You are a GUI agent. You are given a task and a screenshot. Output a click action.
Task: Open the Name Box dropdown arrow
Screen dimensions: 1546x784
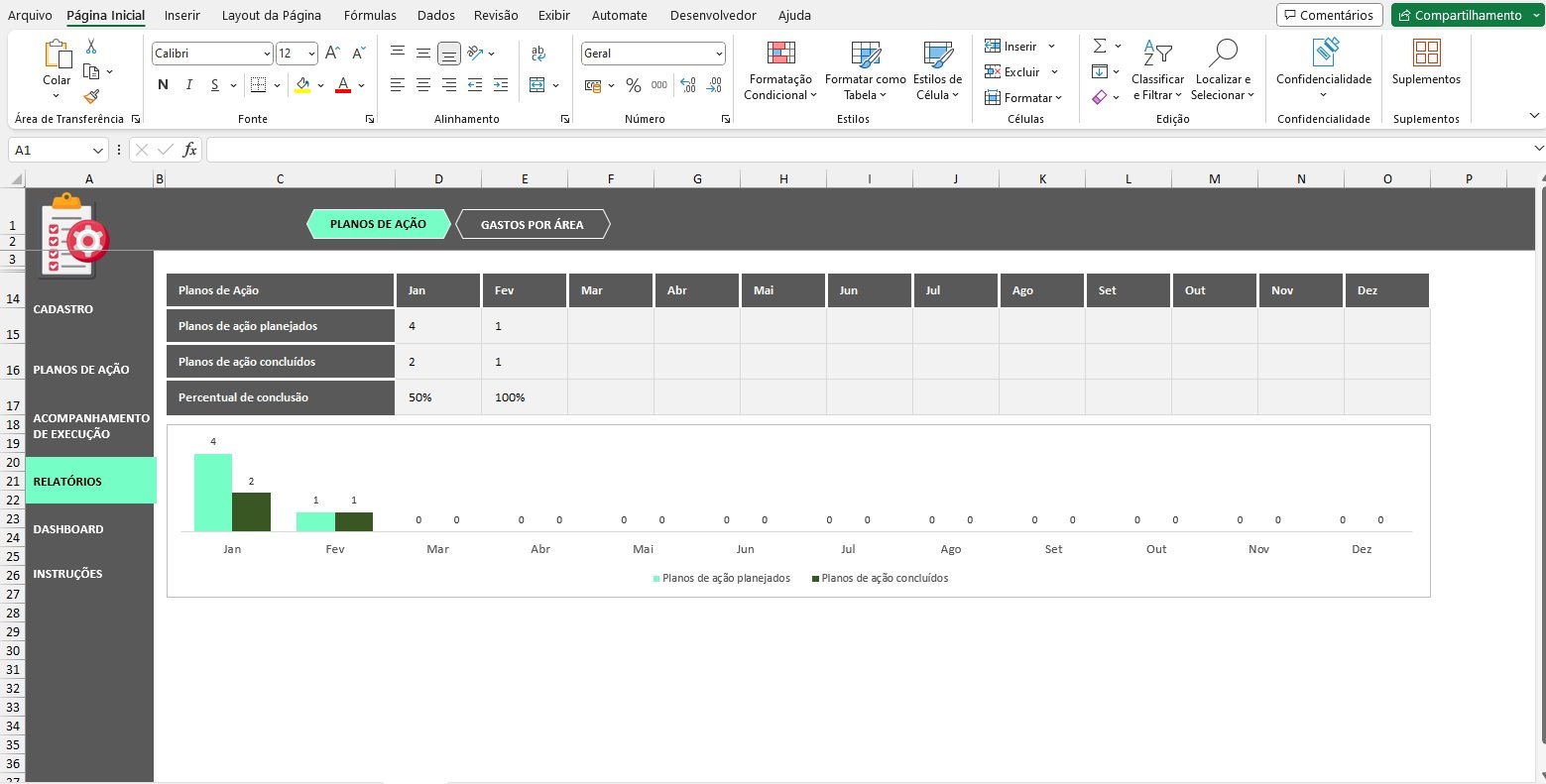click(x=97, y=151)
